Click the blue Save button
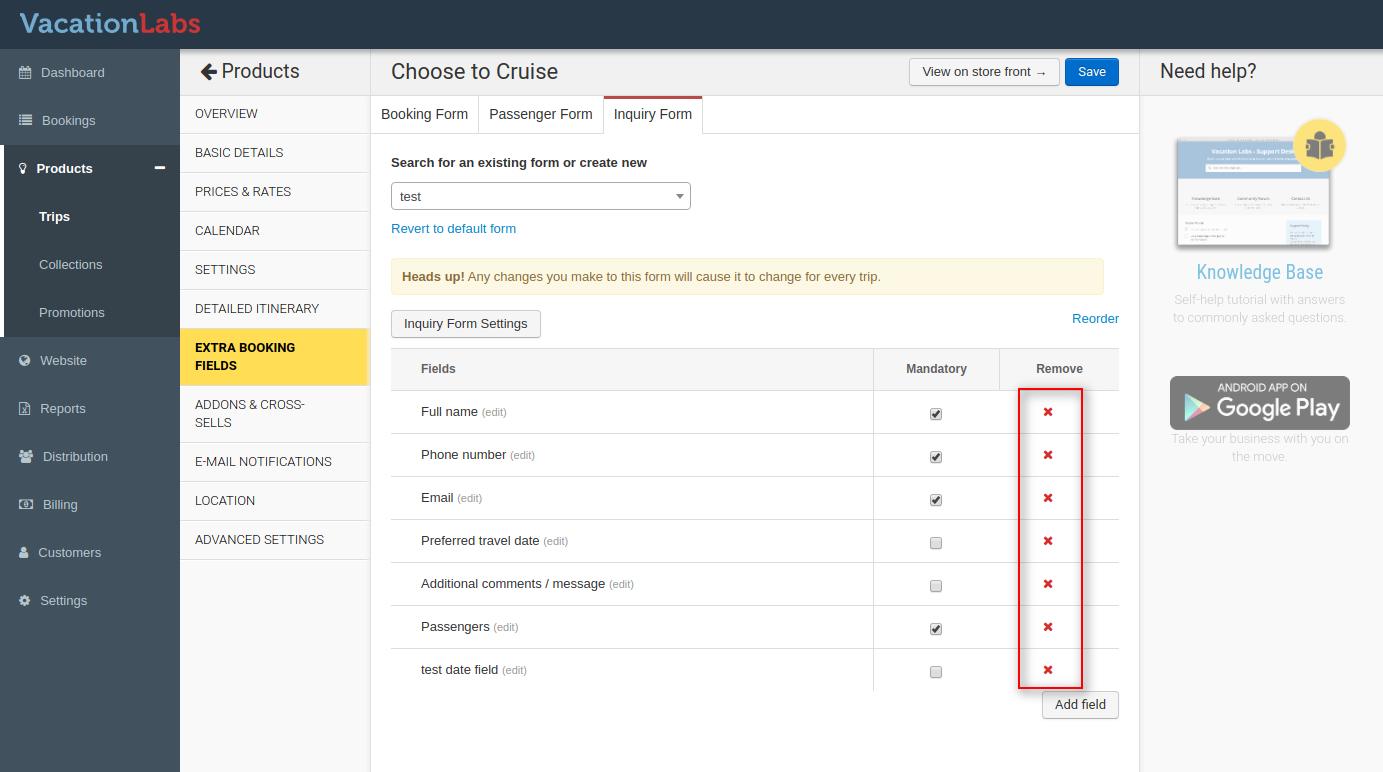Viewport: 1383px width, 772px height. click(x=1091, y=72)
